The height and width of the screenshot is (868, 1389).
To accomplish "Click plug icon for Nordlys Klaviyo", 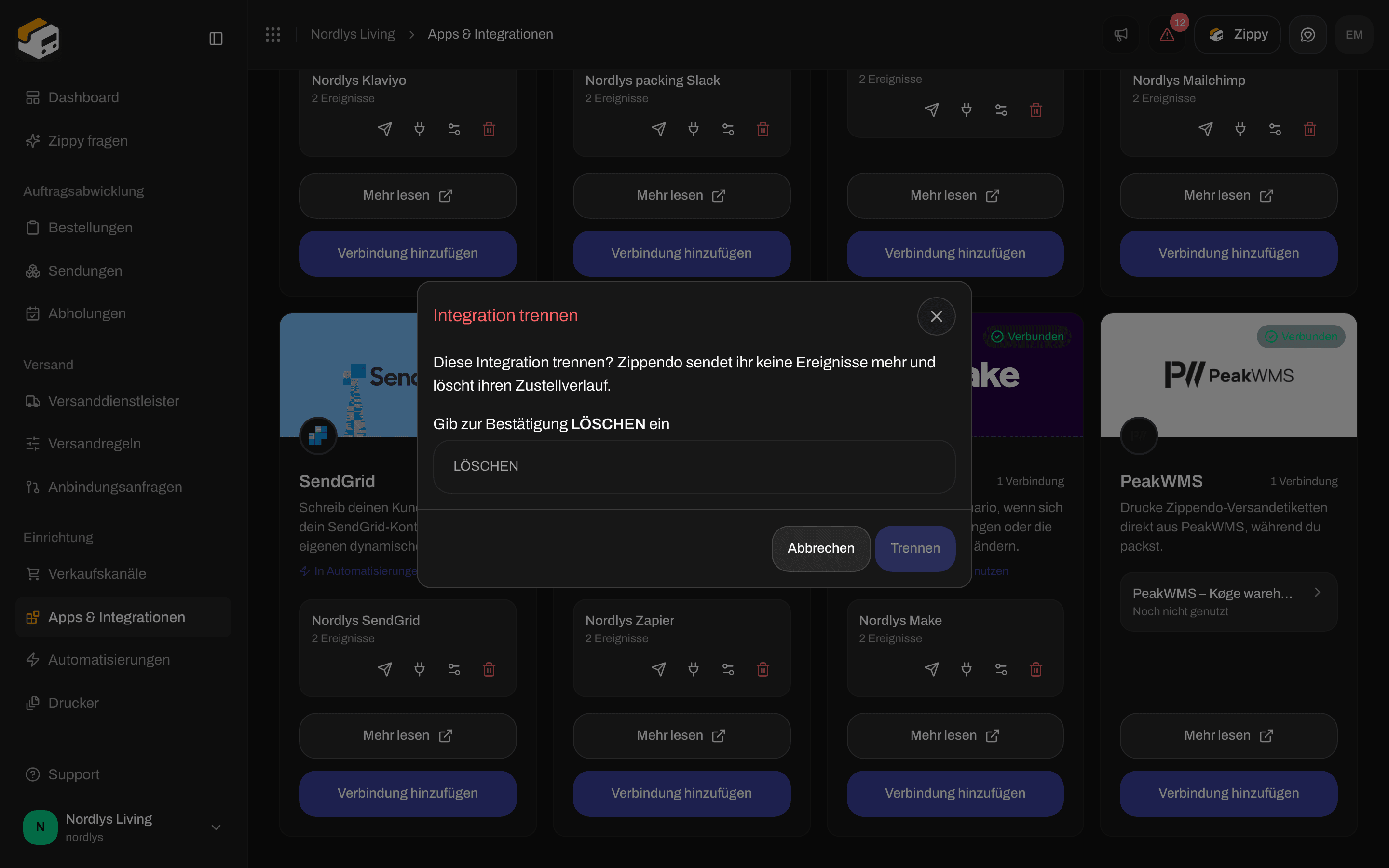I will coord(420,129).
